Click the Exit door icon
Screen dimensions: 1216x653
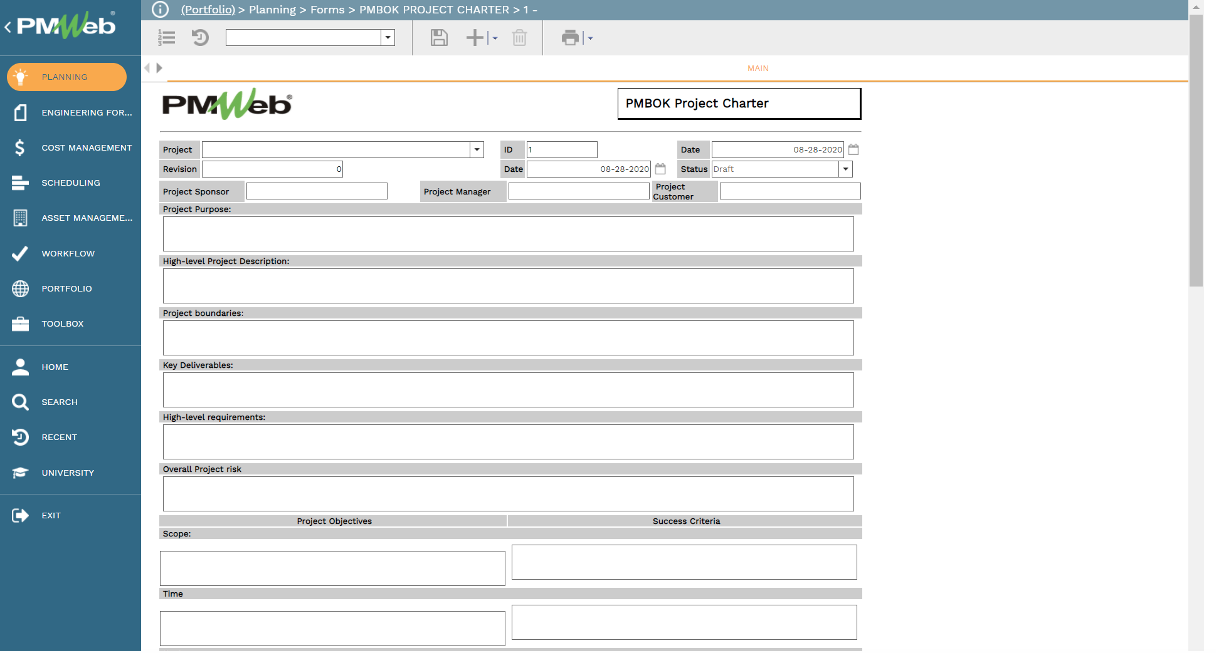click(20, 516)
